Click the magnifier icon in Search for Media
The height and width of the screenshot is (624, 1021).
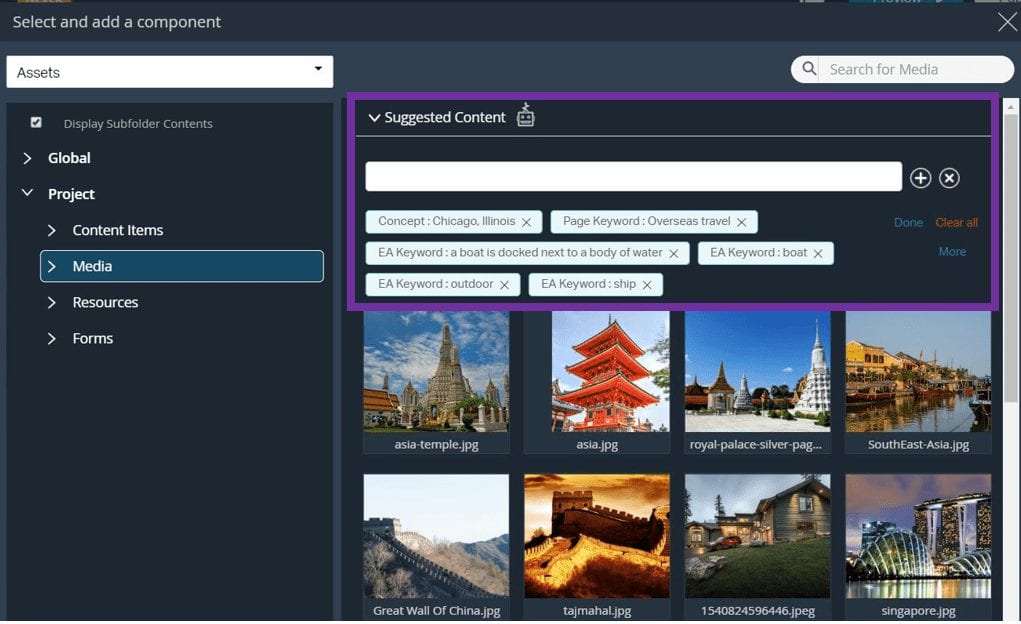click(808, 68)
